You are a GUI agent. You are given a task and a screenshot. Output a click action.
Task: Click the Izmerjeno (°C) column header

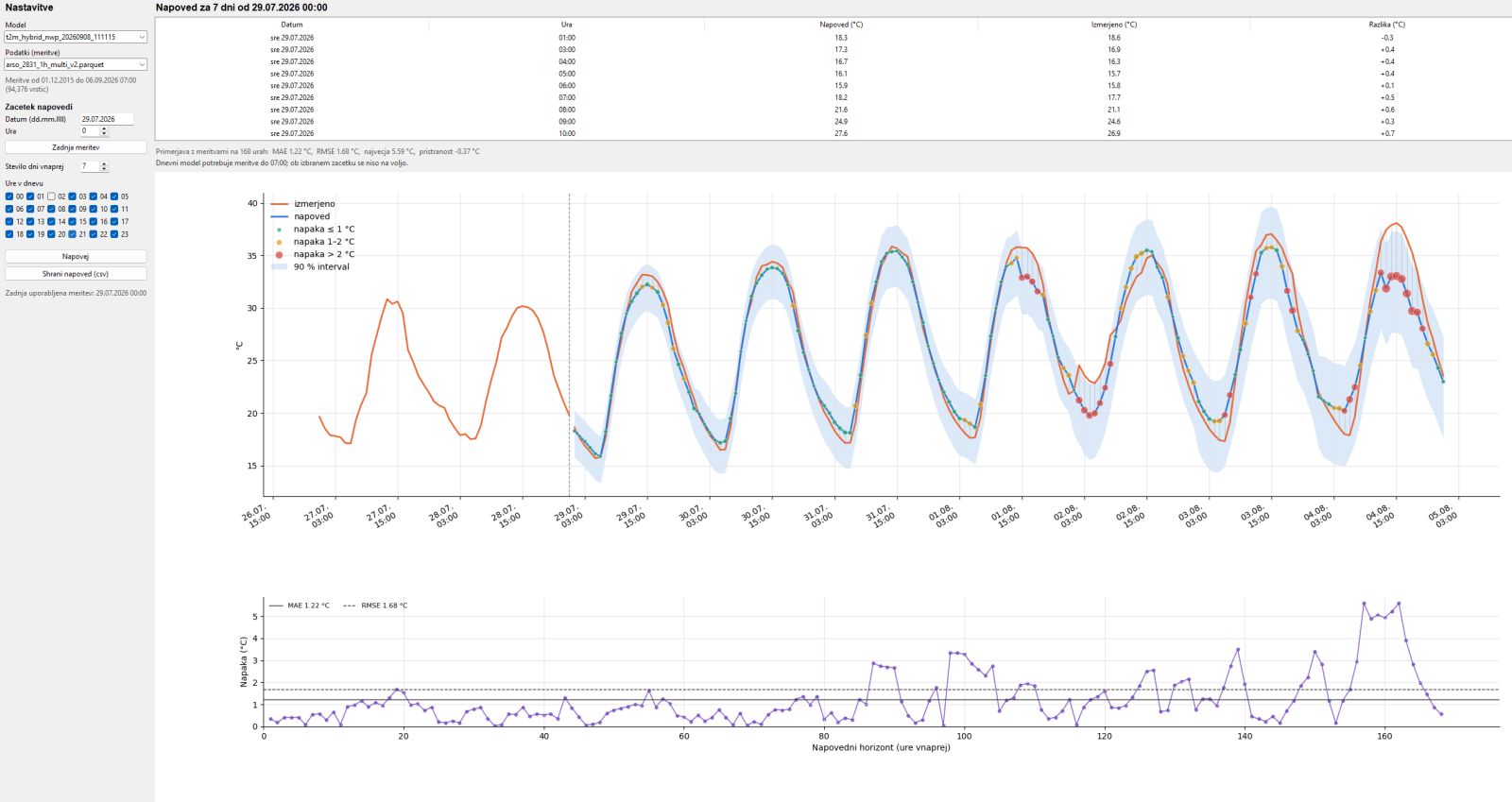click(x=1114, y=25)
